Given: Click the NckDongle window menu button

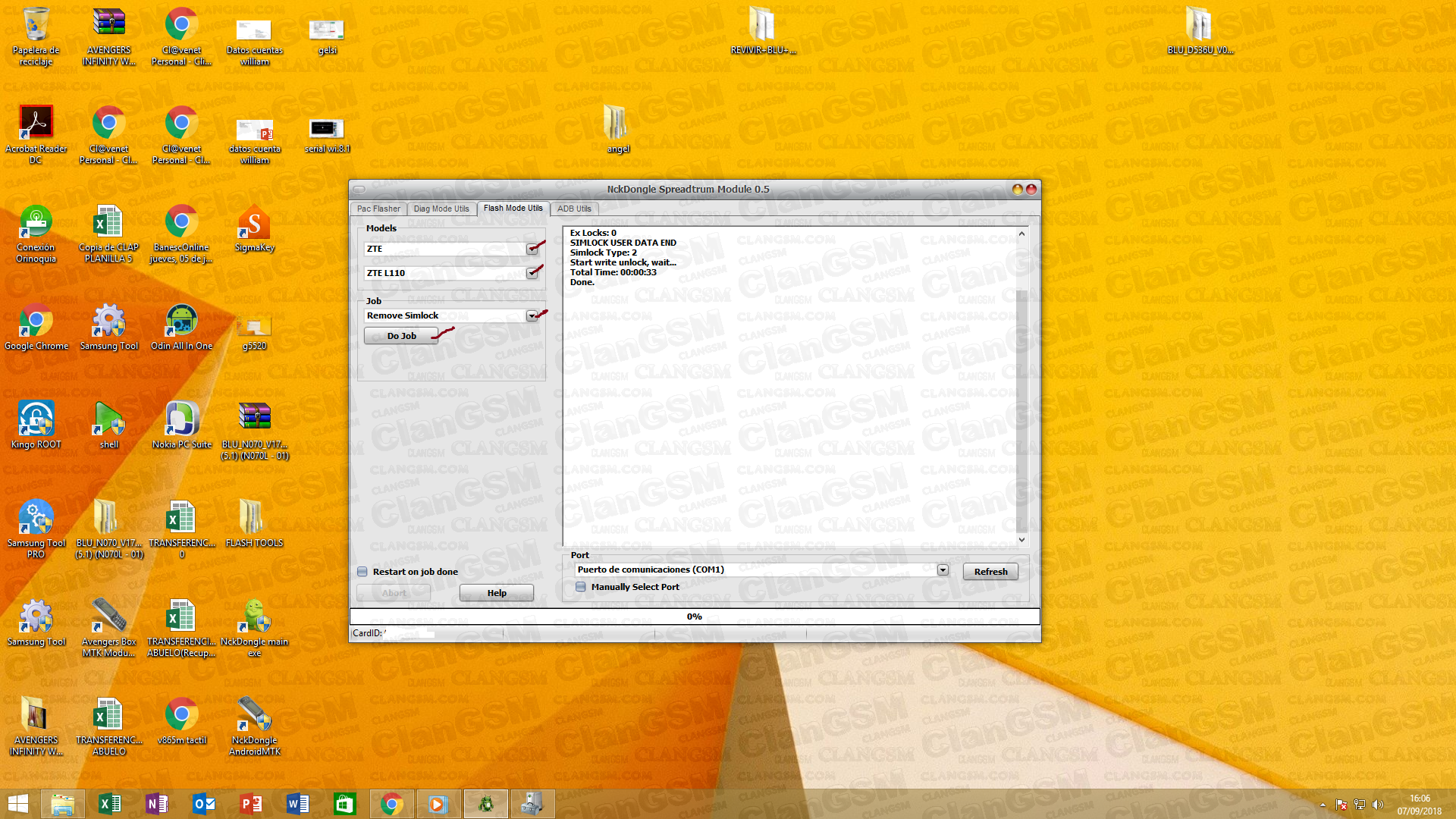Looking at the screenshot, I should pos(359,189).
